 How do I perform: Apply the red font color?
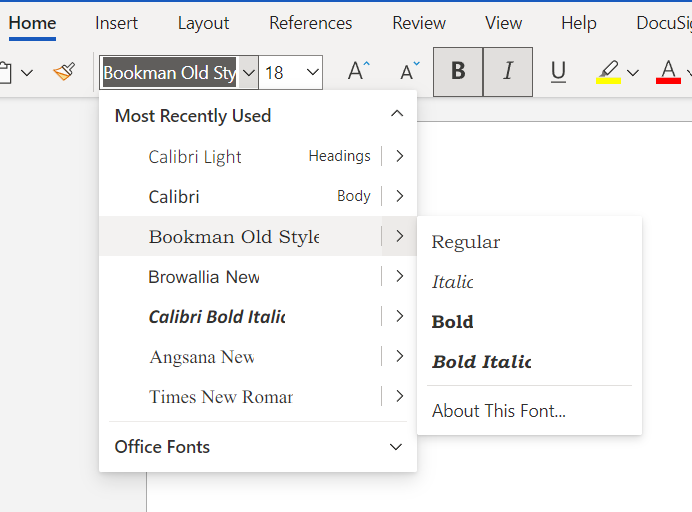coord(668,72)
